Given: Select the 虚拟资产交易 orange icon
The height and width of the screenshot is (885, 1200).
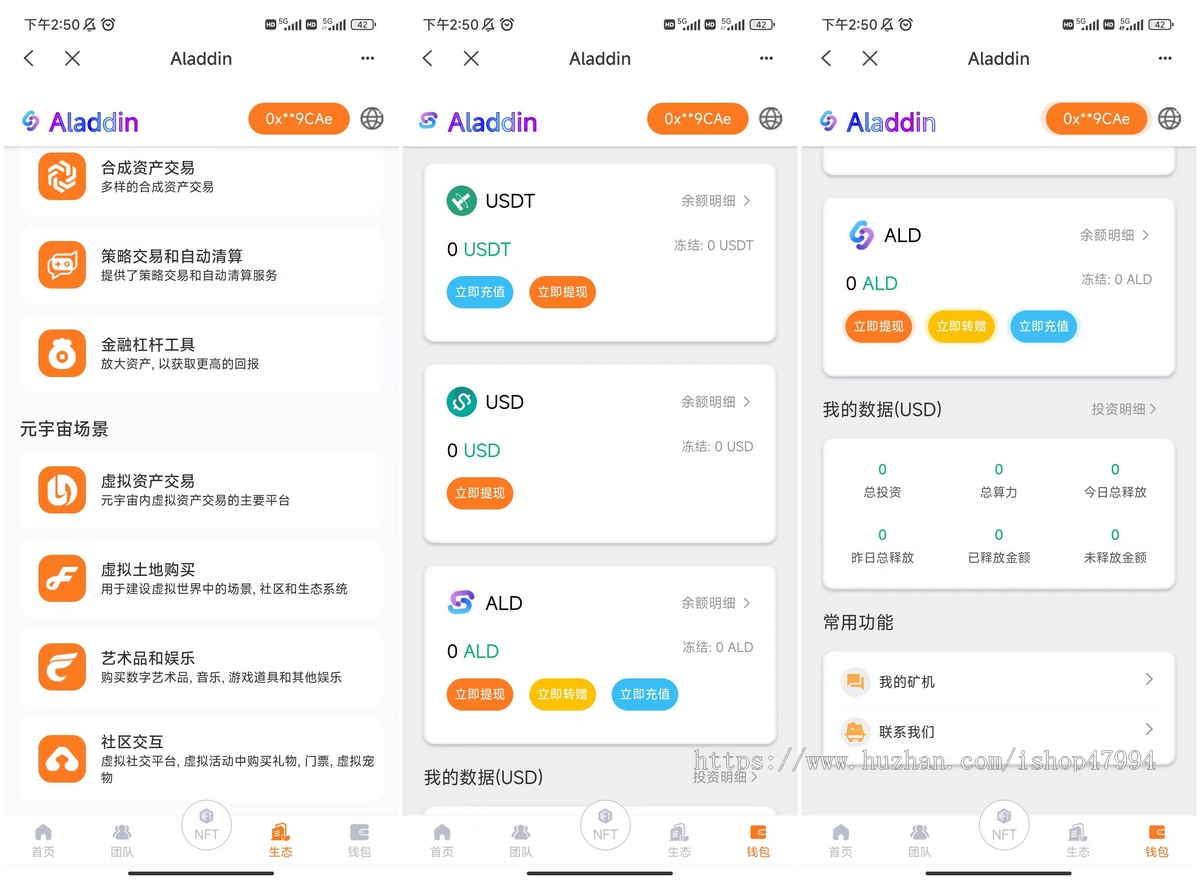Looking at the screenshot, I should coord(62,490).
